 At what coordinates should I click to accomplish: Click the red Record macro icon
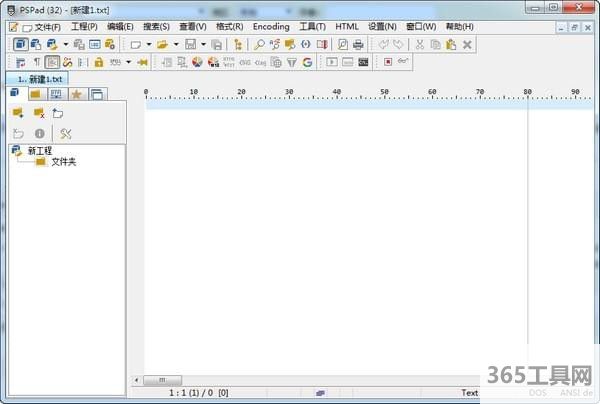coord(387,62)
